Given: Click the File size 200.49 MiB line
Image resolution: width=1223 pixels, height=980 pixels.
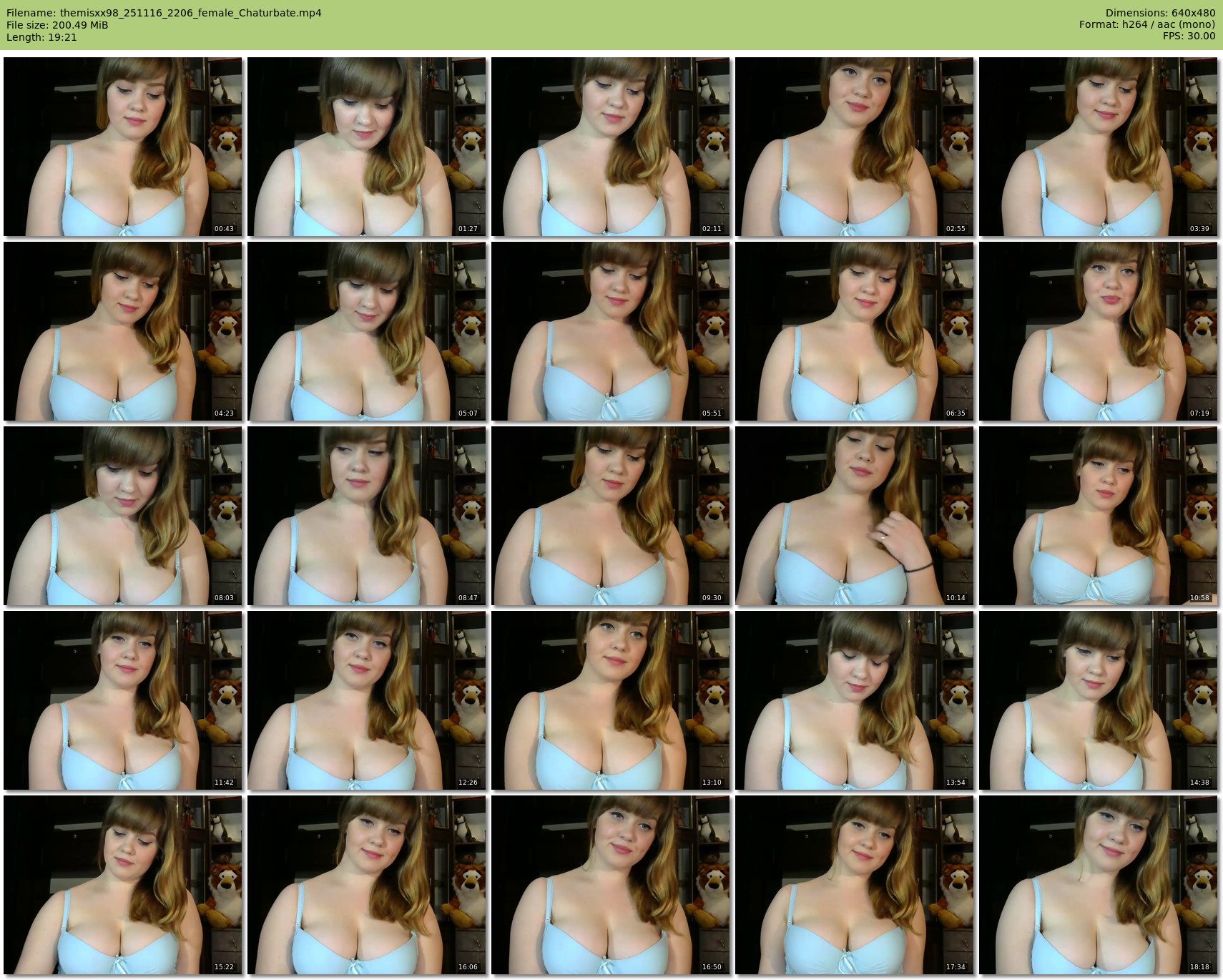Looking at the screenshot, I should pyautogui.click(x=57, y=25).
